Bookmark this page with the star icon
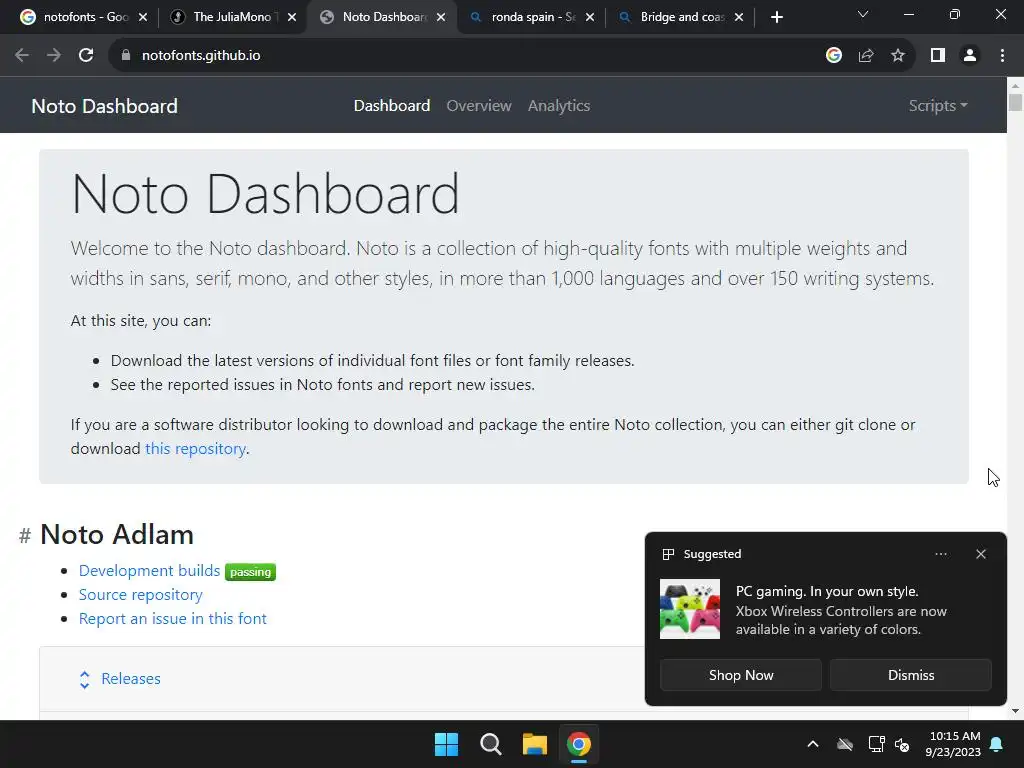This screenshot has width=1024, height=768. [x=898, y=56]
